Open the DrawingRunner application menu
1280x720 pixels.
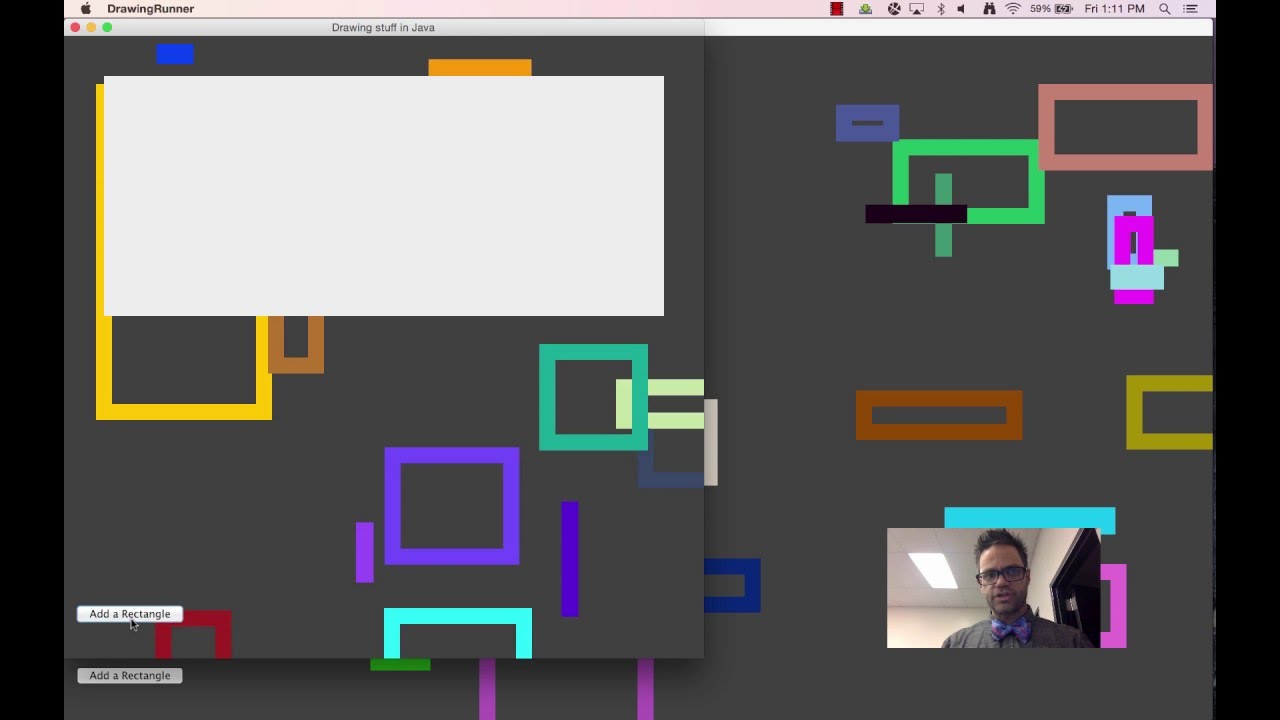click(151, 9)
